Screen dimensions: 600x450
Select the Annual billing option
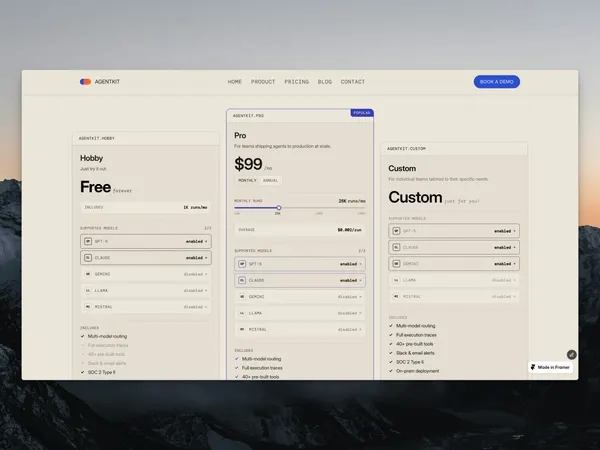(x=271, y=180)
